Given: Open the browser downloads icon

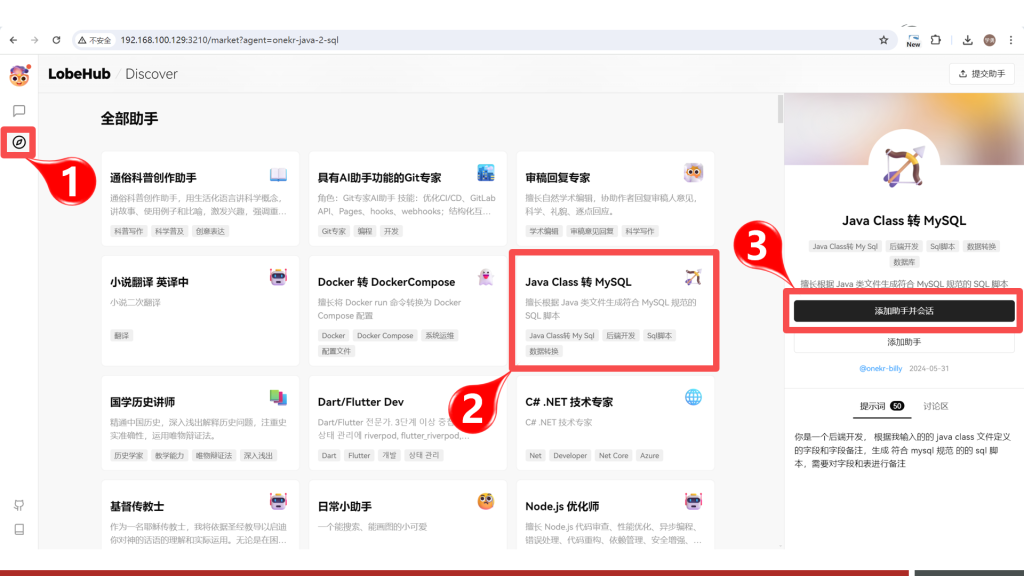Looking at the screenshot, I should click(967, 40).
